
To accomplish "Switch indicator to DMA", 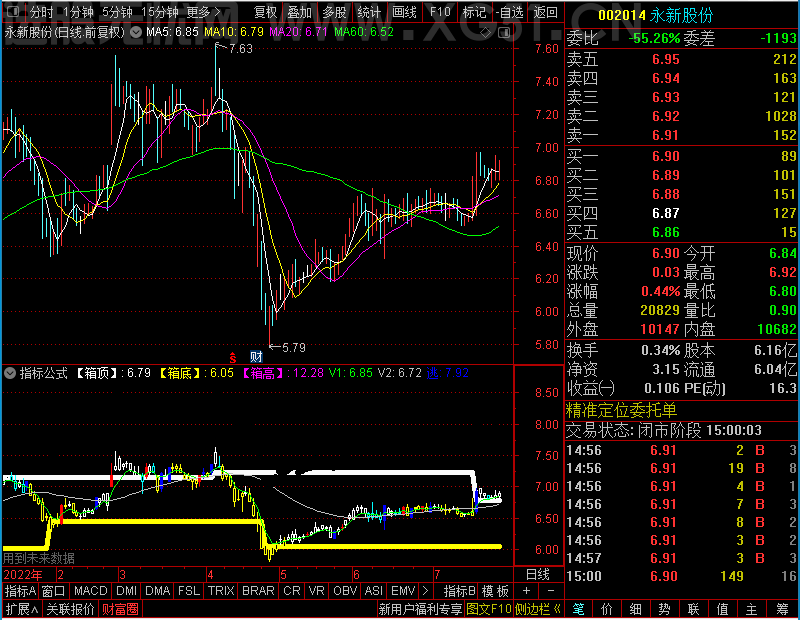I will (x=158, y=591).
